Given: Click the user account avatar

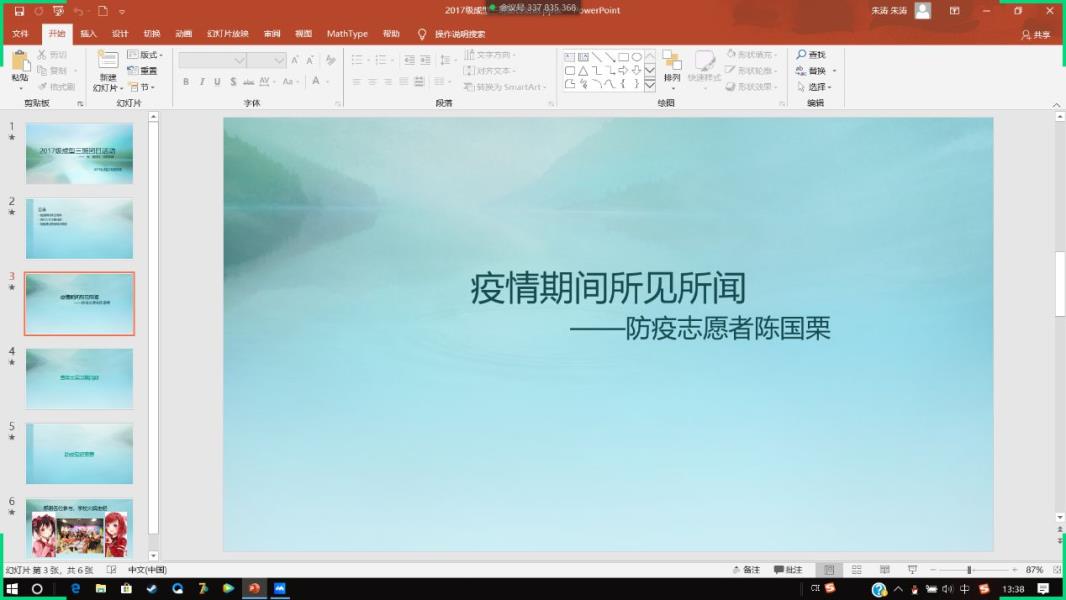Looking at the screenshot, I should point(923,10).
